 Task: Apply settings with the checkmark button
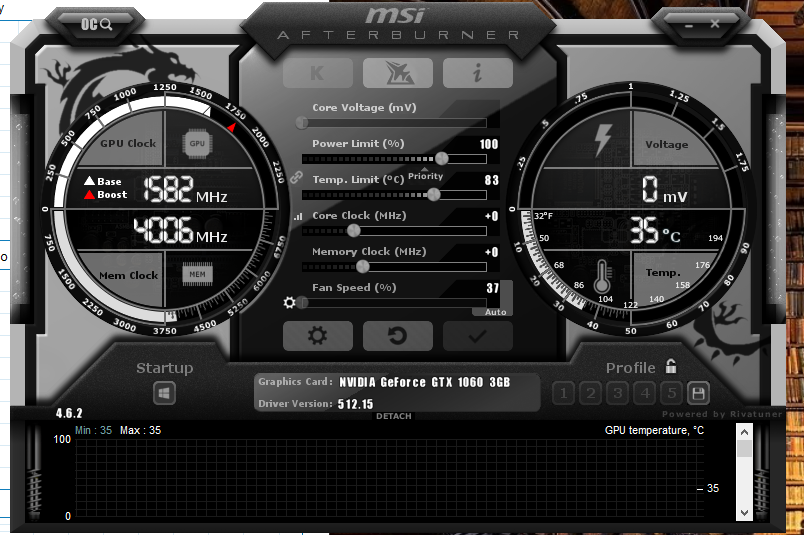pyautogui.click(x=478, y=336)
